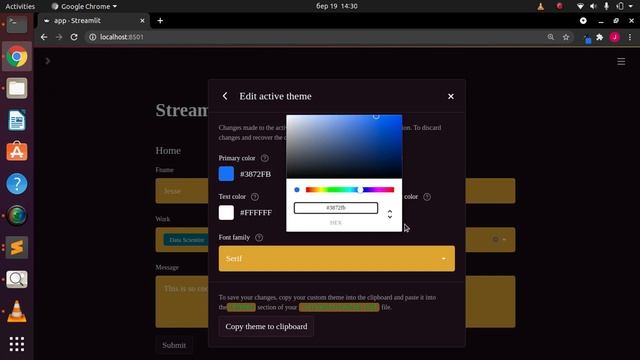Click the #3872FB hex text
This screenshot has width=640, height=360.
(x=256, y=174)
